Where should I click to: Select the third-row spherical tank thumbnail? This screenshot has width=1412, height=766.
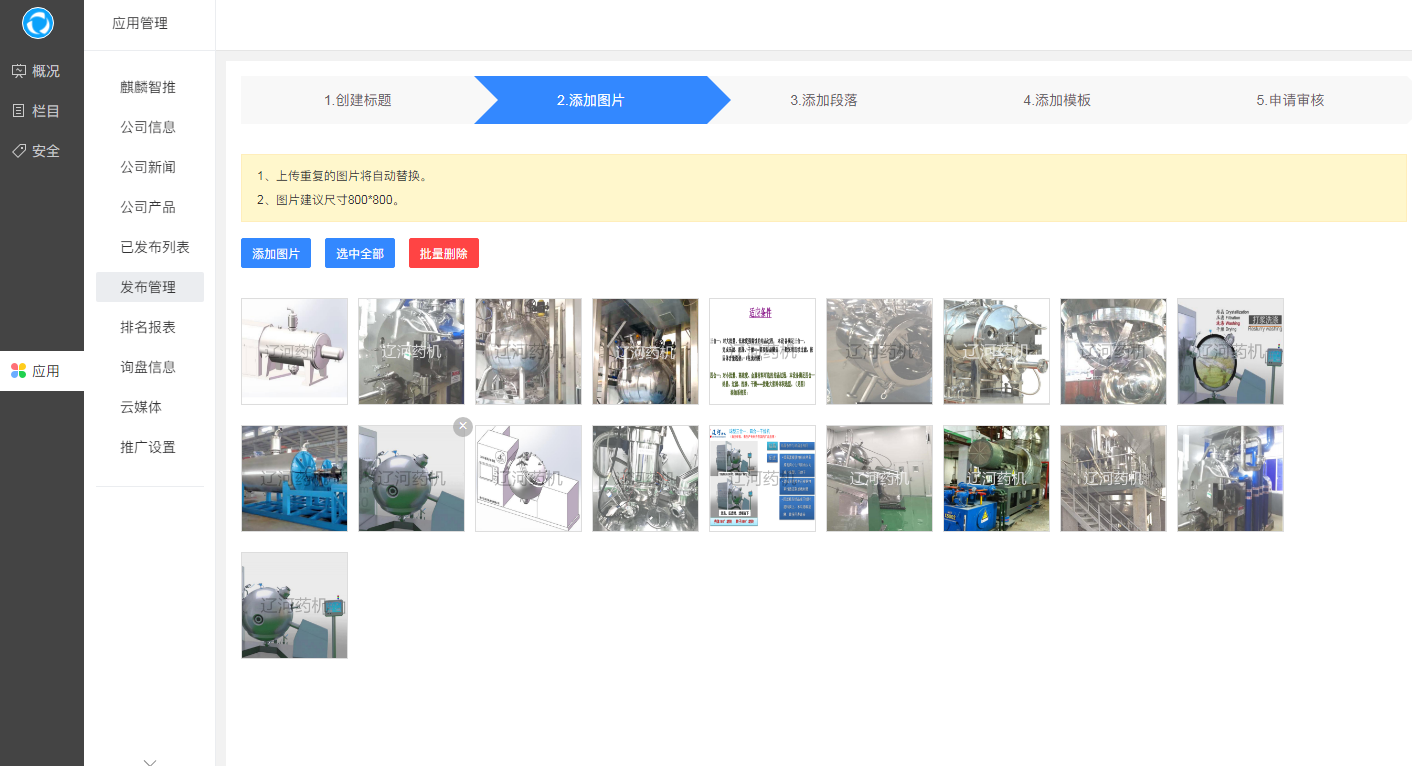click(x=294, y=605)
